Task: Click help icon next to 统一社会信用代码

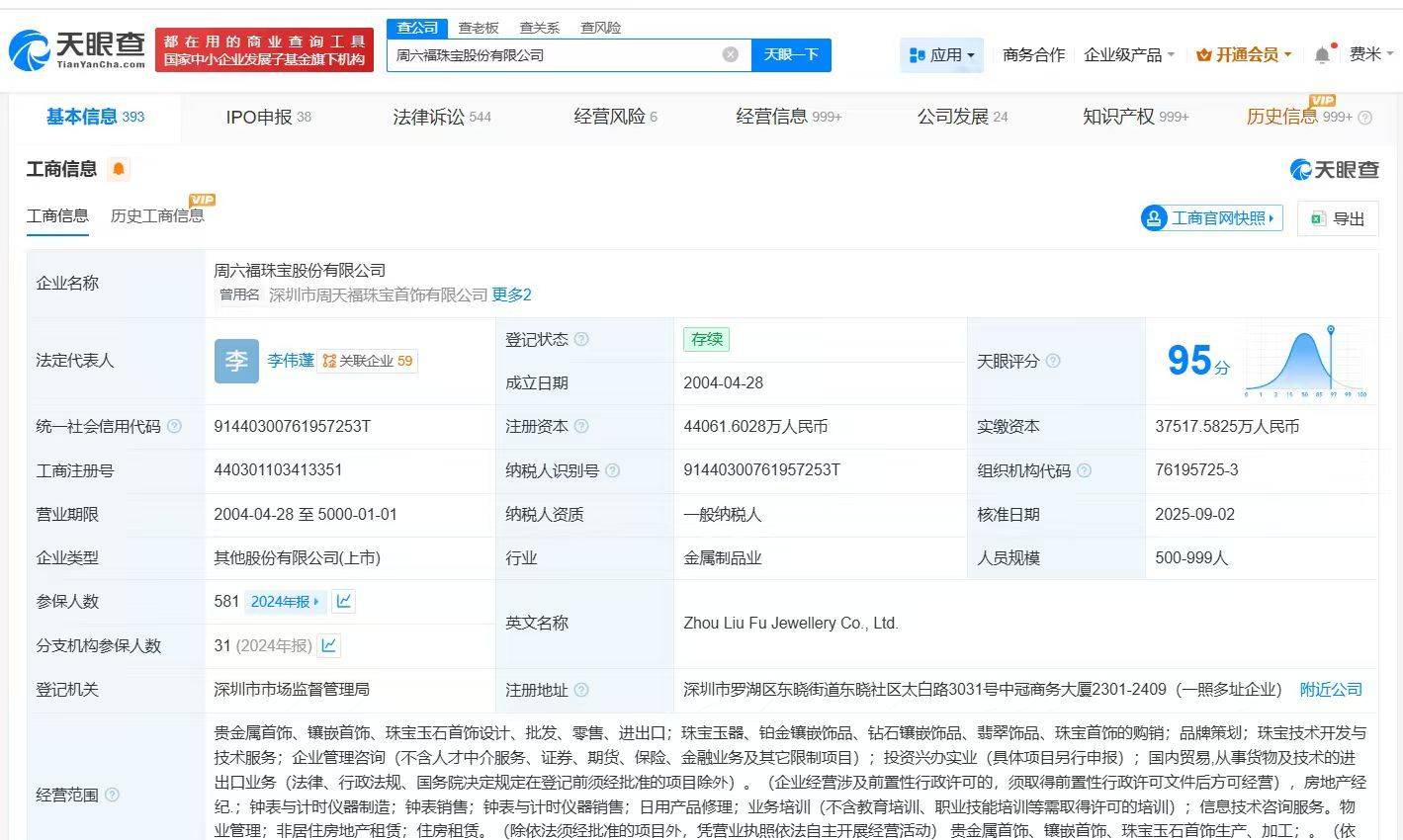Action: [x=174, y=426]
